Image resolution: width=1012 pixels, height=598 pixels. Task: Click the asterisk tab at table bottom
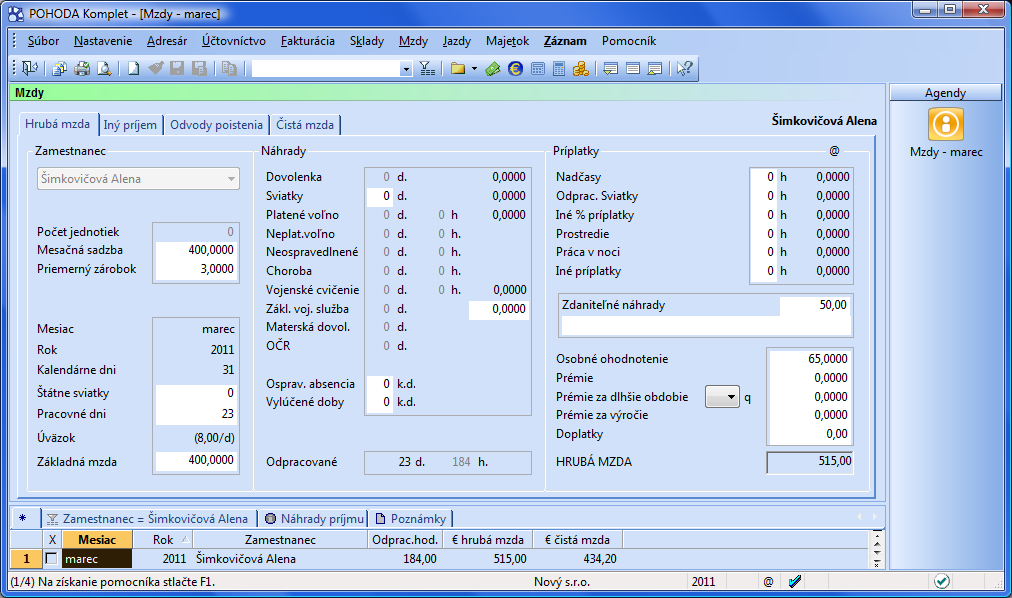(x=23, y=518)
